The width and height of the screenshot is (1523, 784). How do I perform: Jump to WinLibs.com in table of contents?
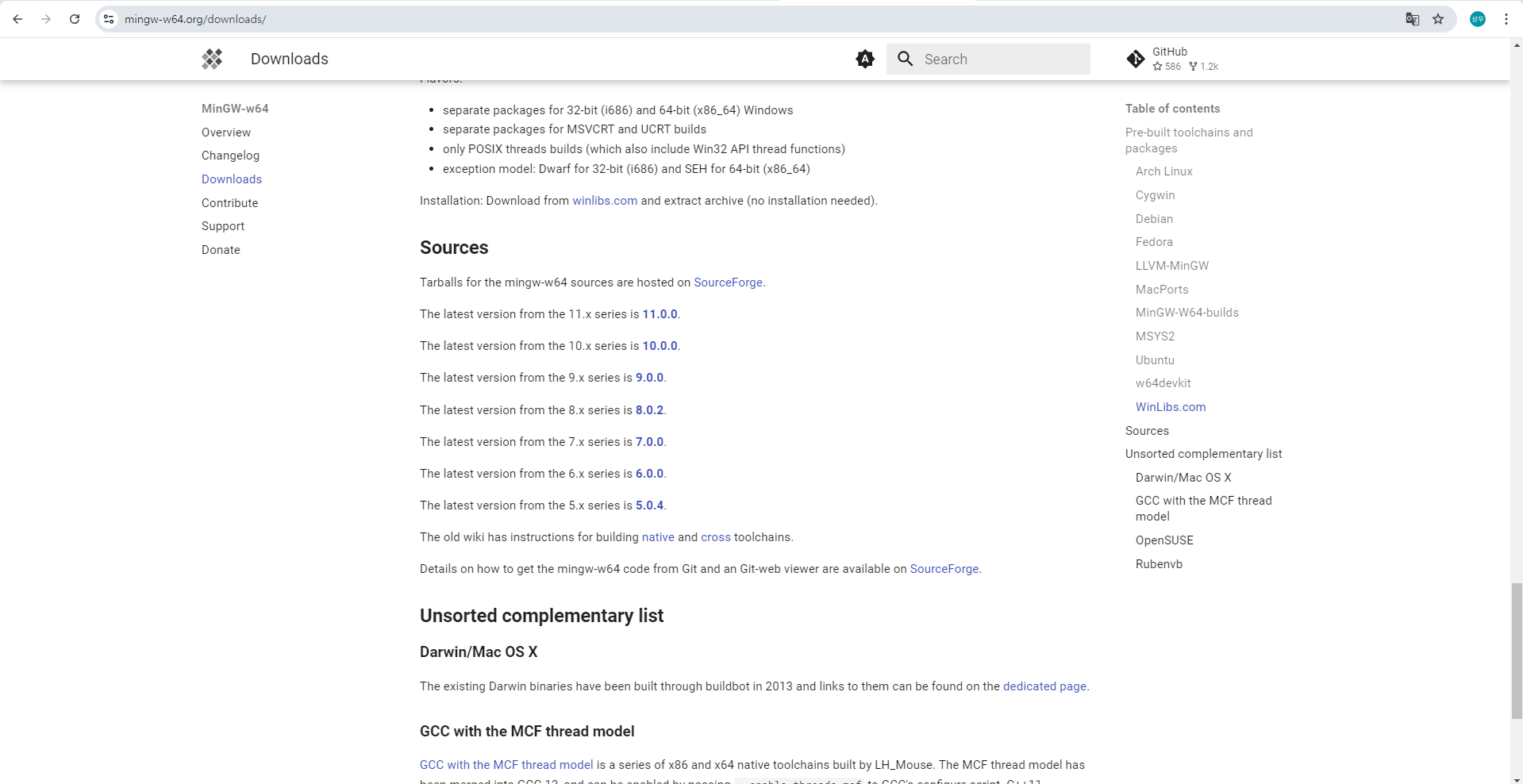[x=1171, y=407]
